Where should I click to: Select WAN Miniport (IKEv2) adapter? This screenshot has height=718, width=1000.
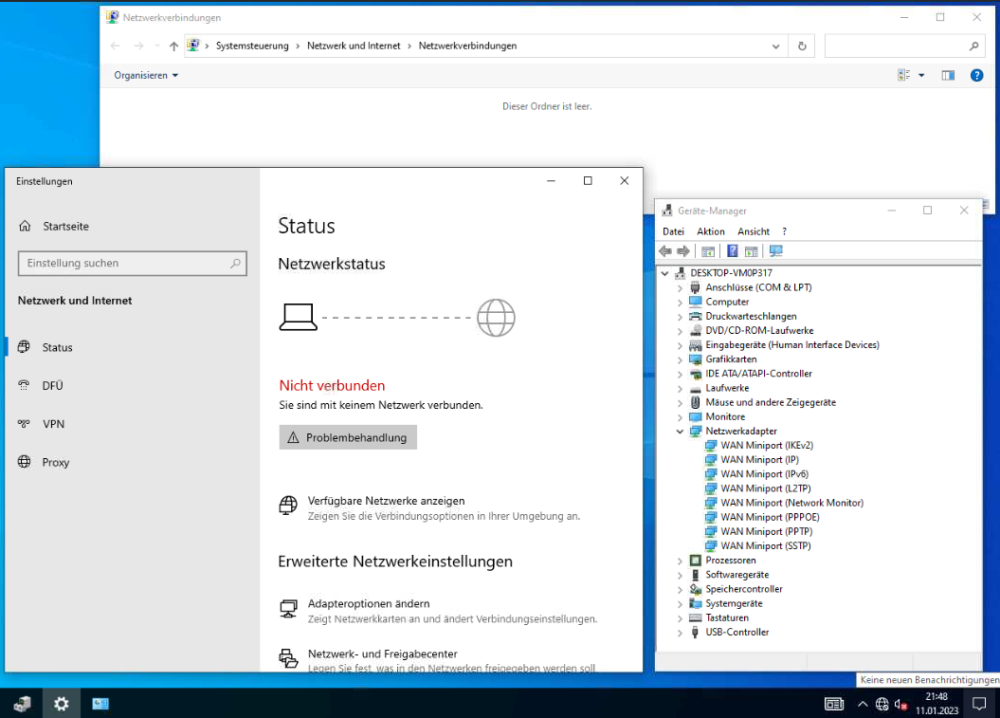point(767,445)
